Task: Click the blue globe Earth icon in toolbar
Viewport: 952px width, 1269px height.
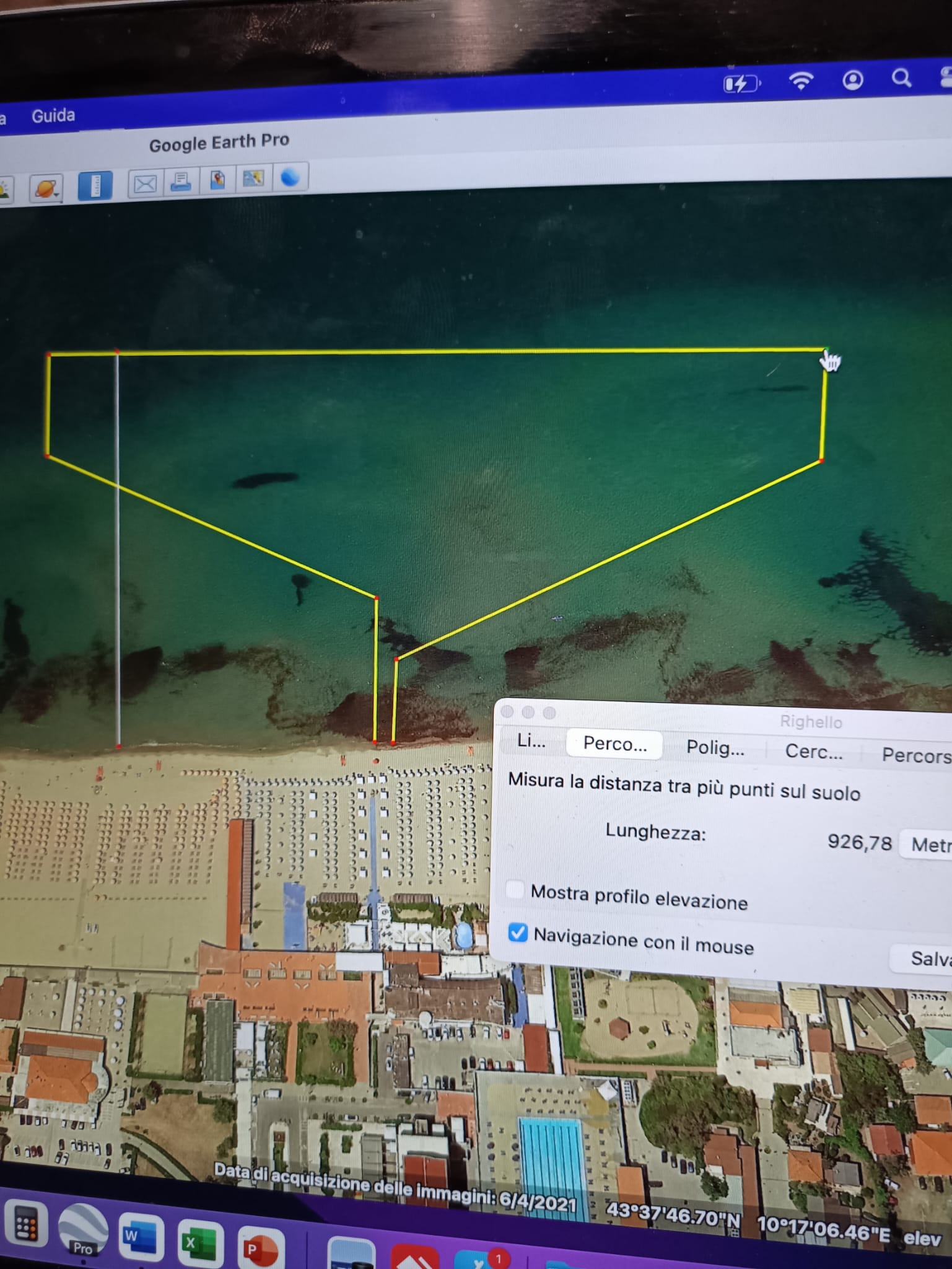Action: point(290,177)
